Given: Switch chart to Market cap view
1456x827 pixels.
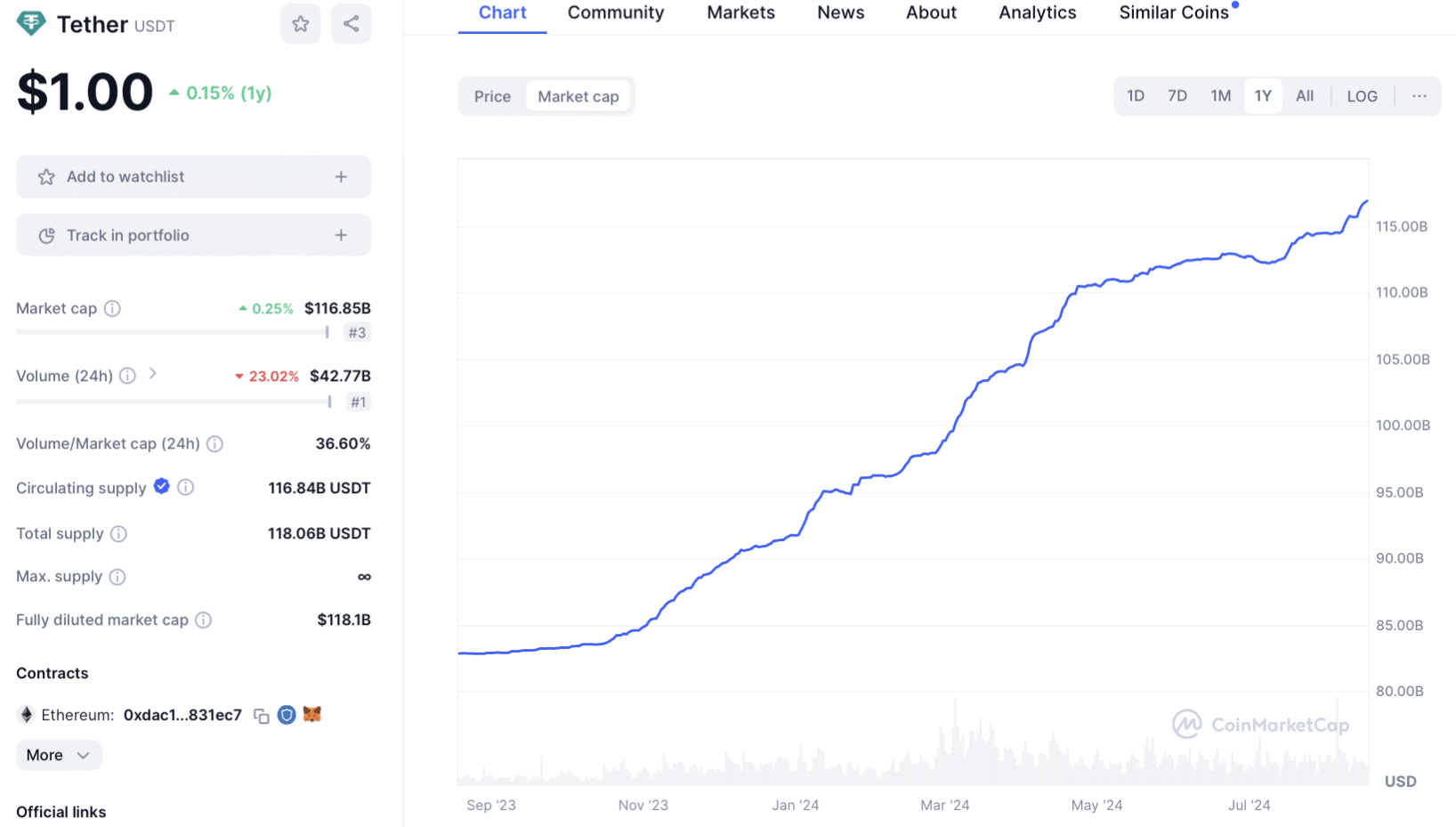Looking at the screenshot, I should [x=578, y=96].
